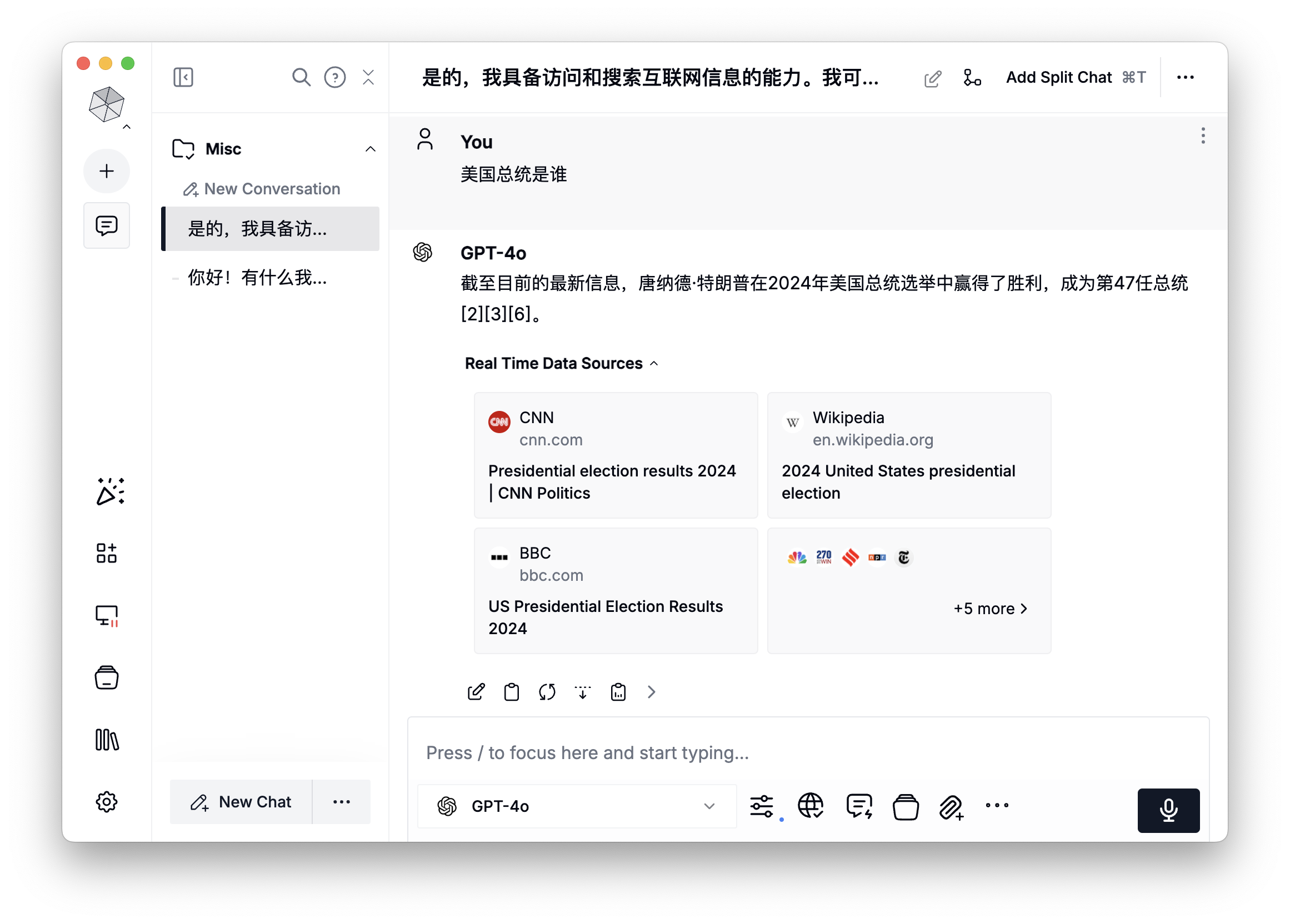Click the +5 more sources link

(990, 608)
